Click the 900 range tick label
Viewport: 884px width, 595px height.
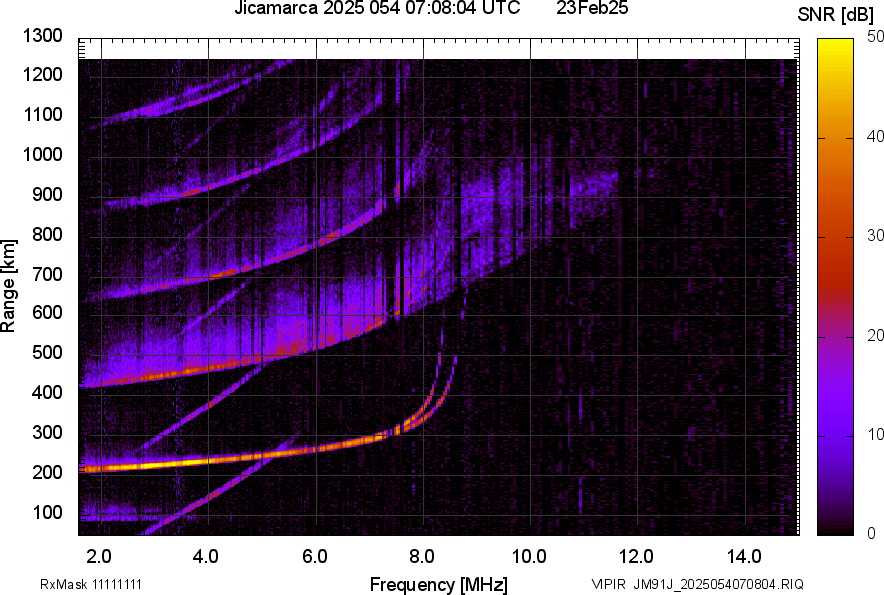pos(47,195)
